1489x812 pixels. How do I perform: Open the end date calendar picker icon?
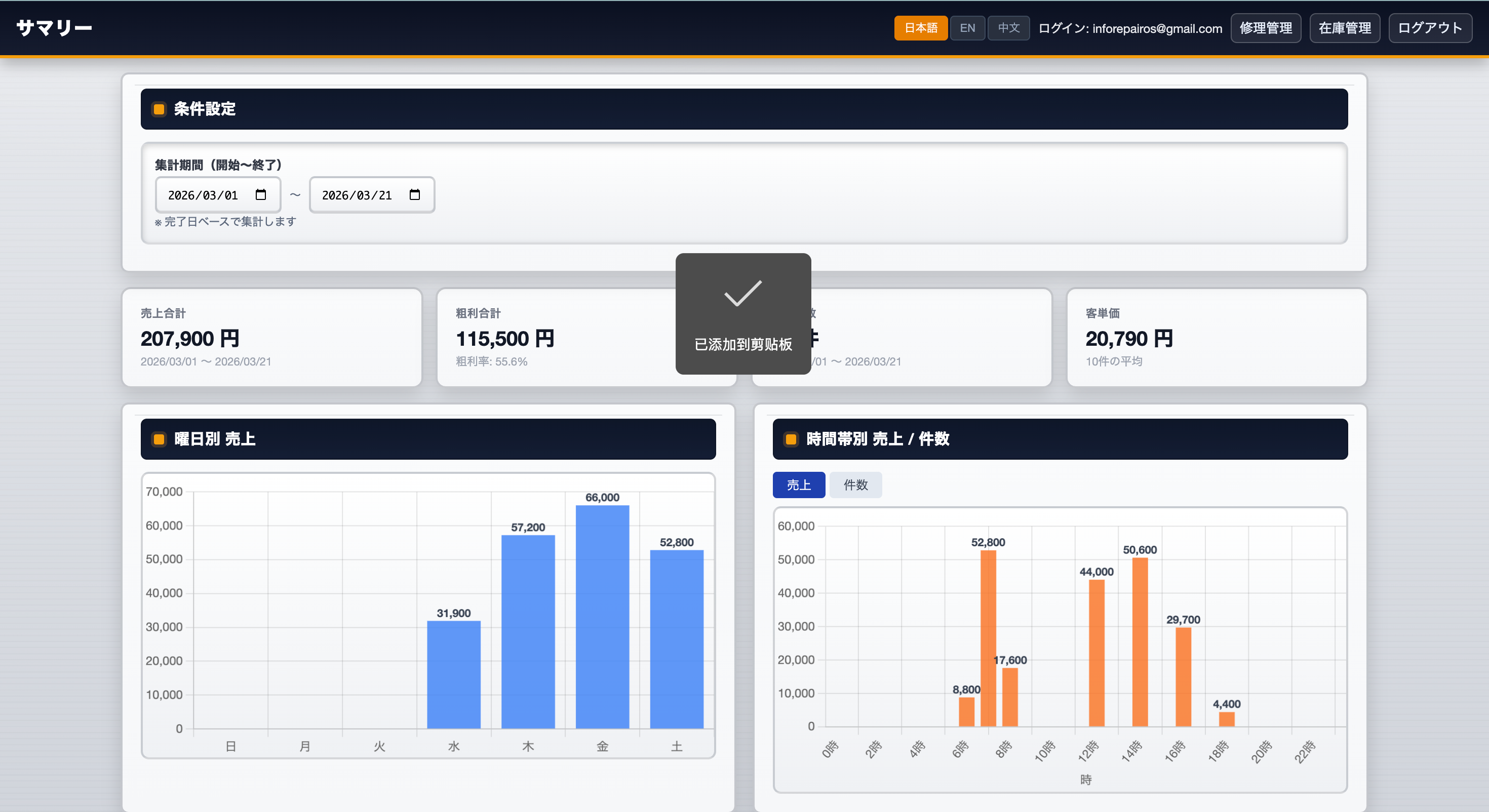414,195
